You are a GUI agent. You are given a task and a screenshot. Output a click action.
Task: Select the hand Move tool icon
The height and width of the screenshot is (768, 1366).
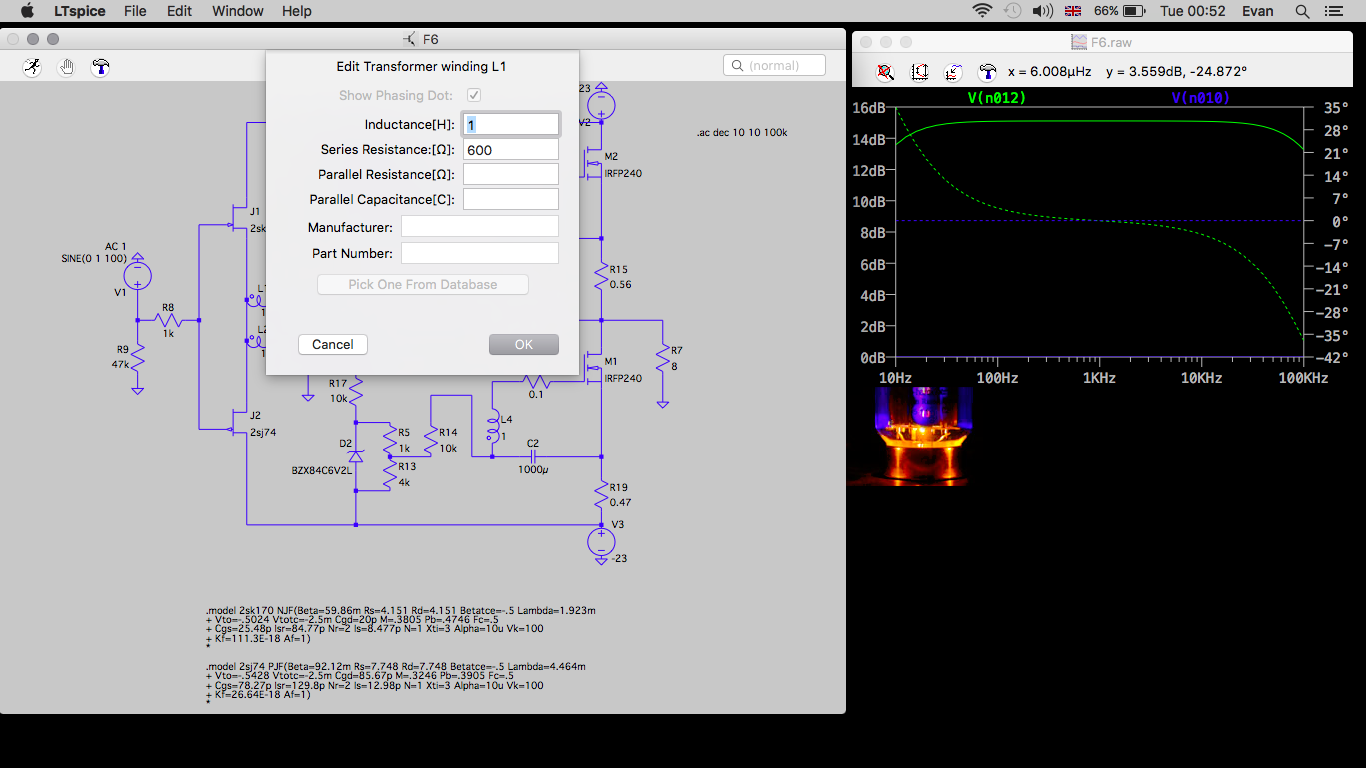tap(66, 67)
